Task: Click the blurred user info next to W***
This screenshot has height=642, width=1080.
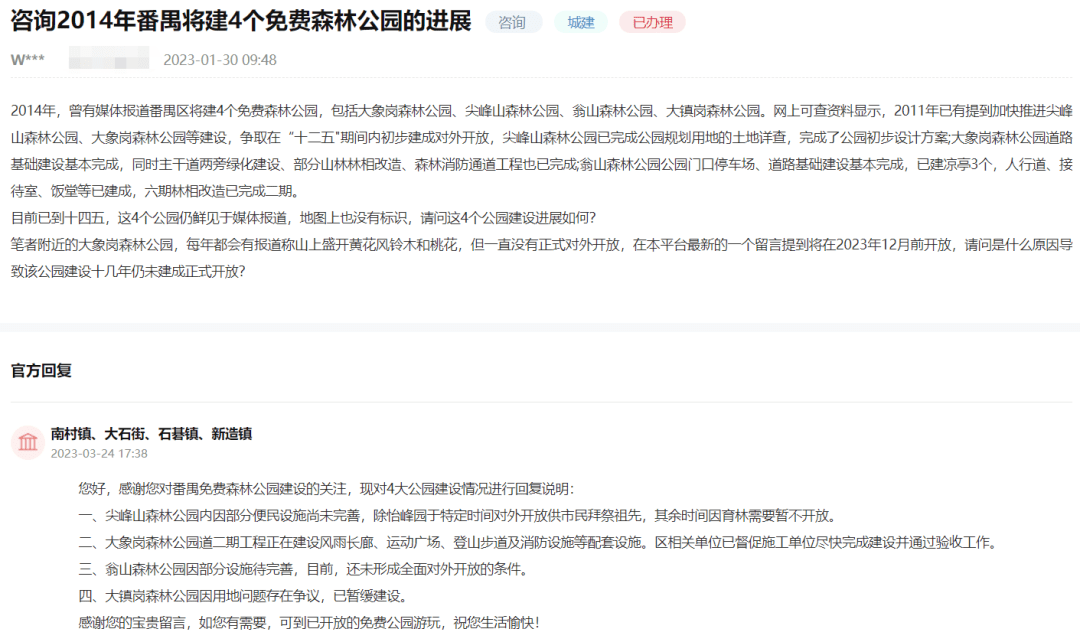Action: click(x=108, y=59)
